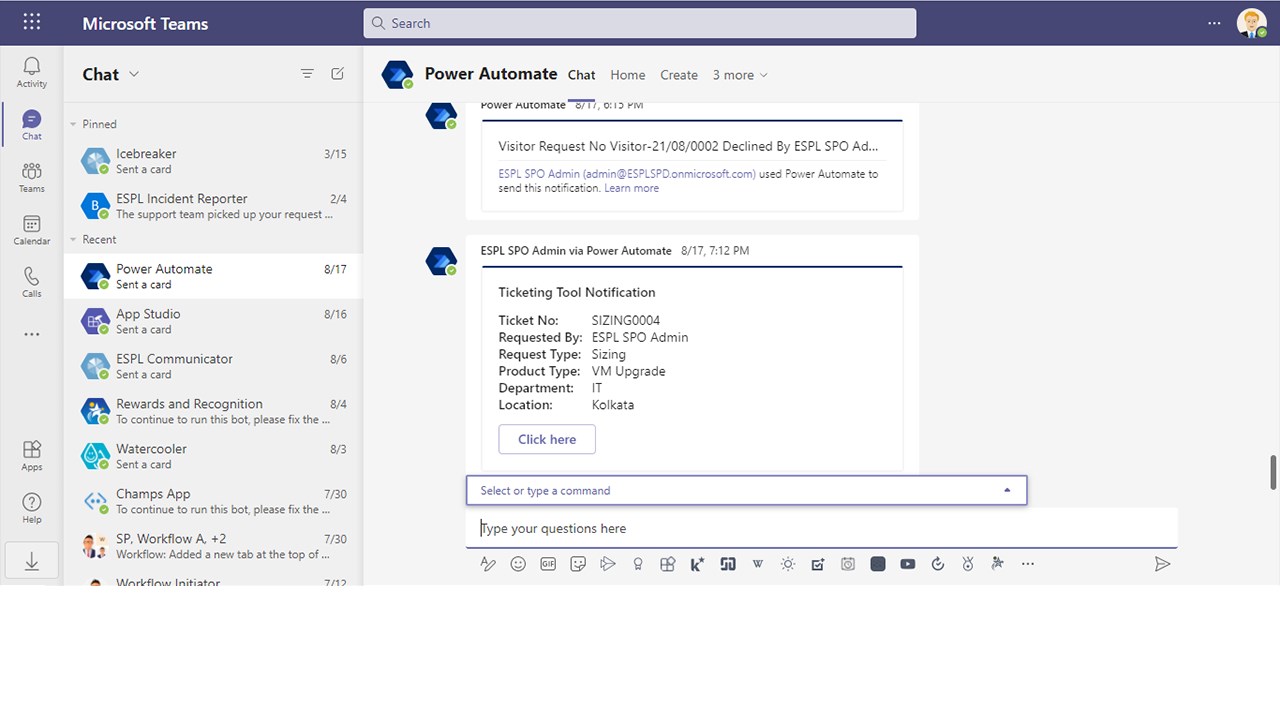Click in the top Search box
This screenshot has width=1280, height=720.
tap(640, 23)
